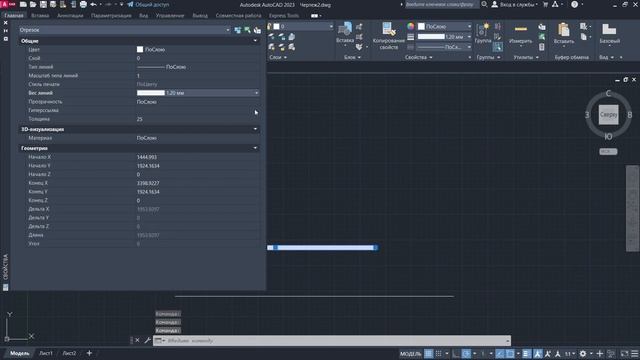Screen dimensions: 640x360
Task: Click МОДЕЛЬ button in status bar
Action: (410, 353)
